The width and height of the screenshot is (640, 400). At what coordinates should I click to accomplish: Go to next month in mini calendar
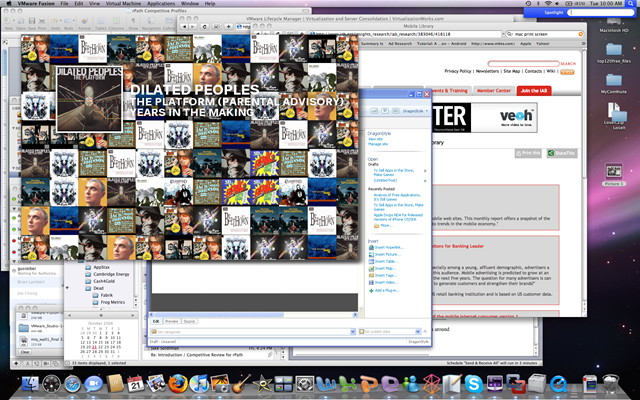[x=132, y=316]
